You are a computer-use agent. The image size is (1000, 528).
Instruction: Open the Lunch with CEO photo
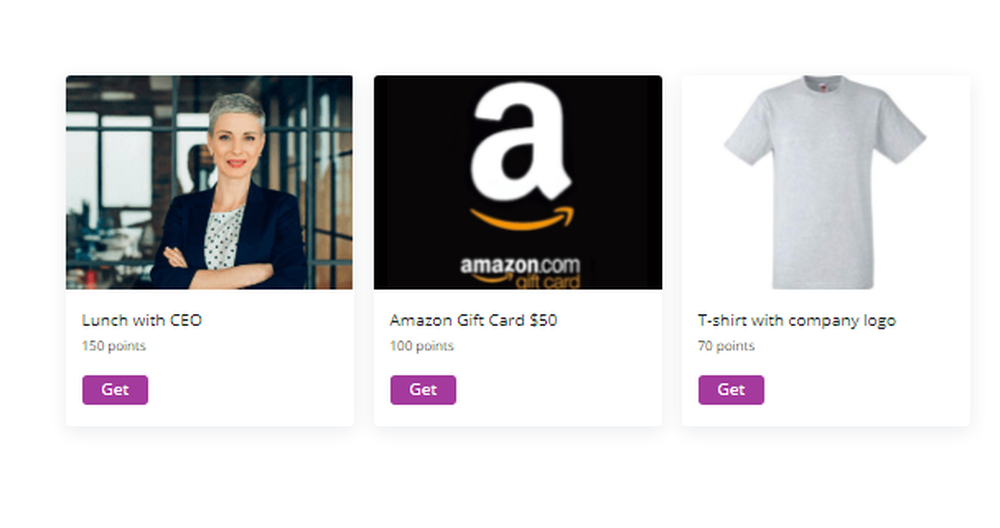click(x=209, y=182)
